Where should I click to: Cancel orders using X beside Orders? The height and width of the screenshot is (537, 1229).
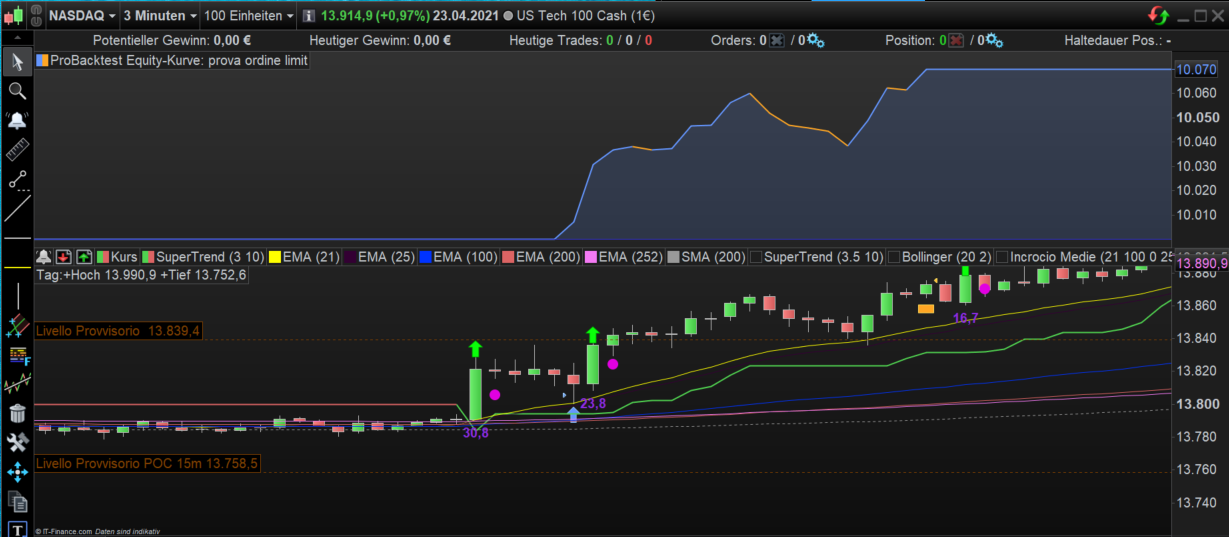(x=777, y=40)
